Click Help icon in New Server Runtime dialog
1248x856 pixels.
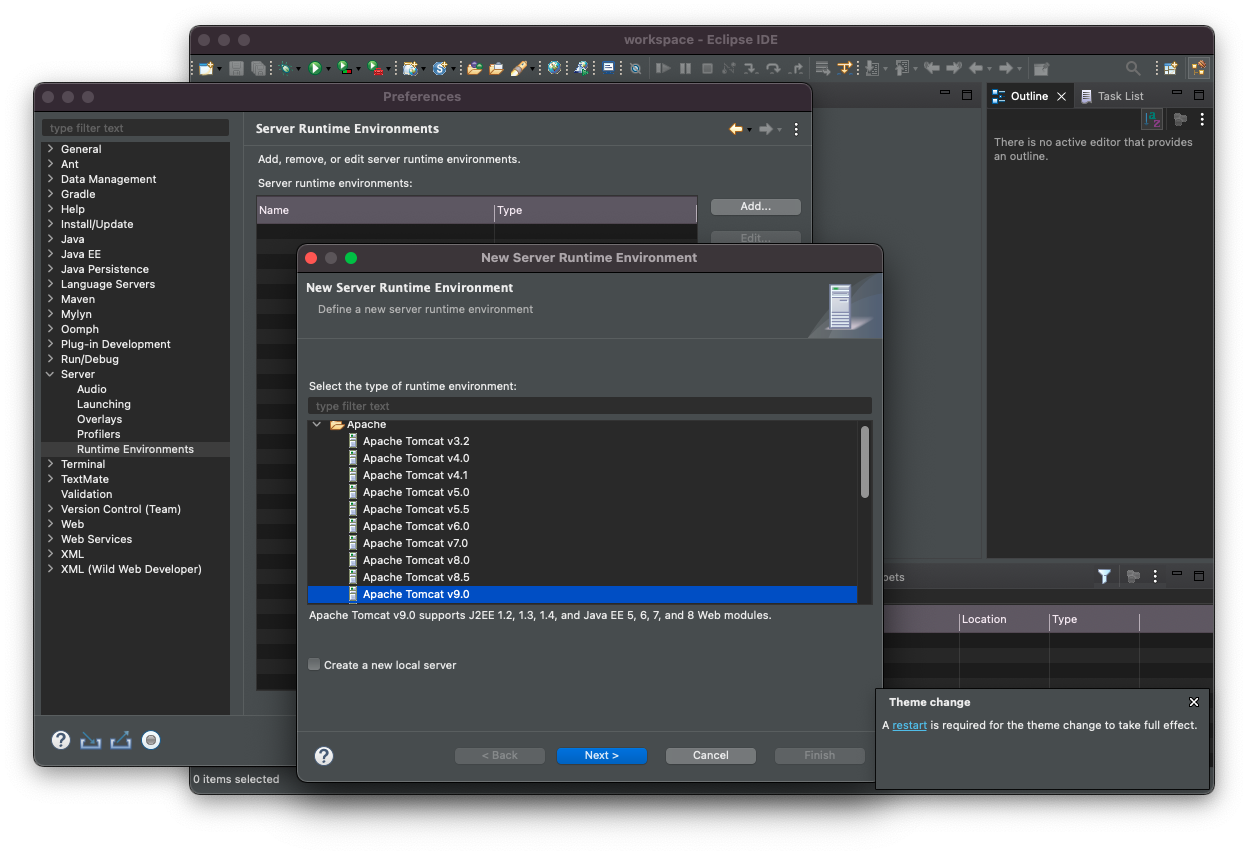324,756
